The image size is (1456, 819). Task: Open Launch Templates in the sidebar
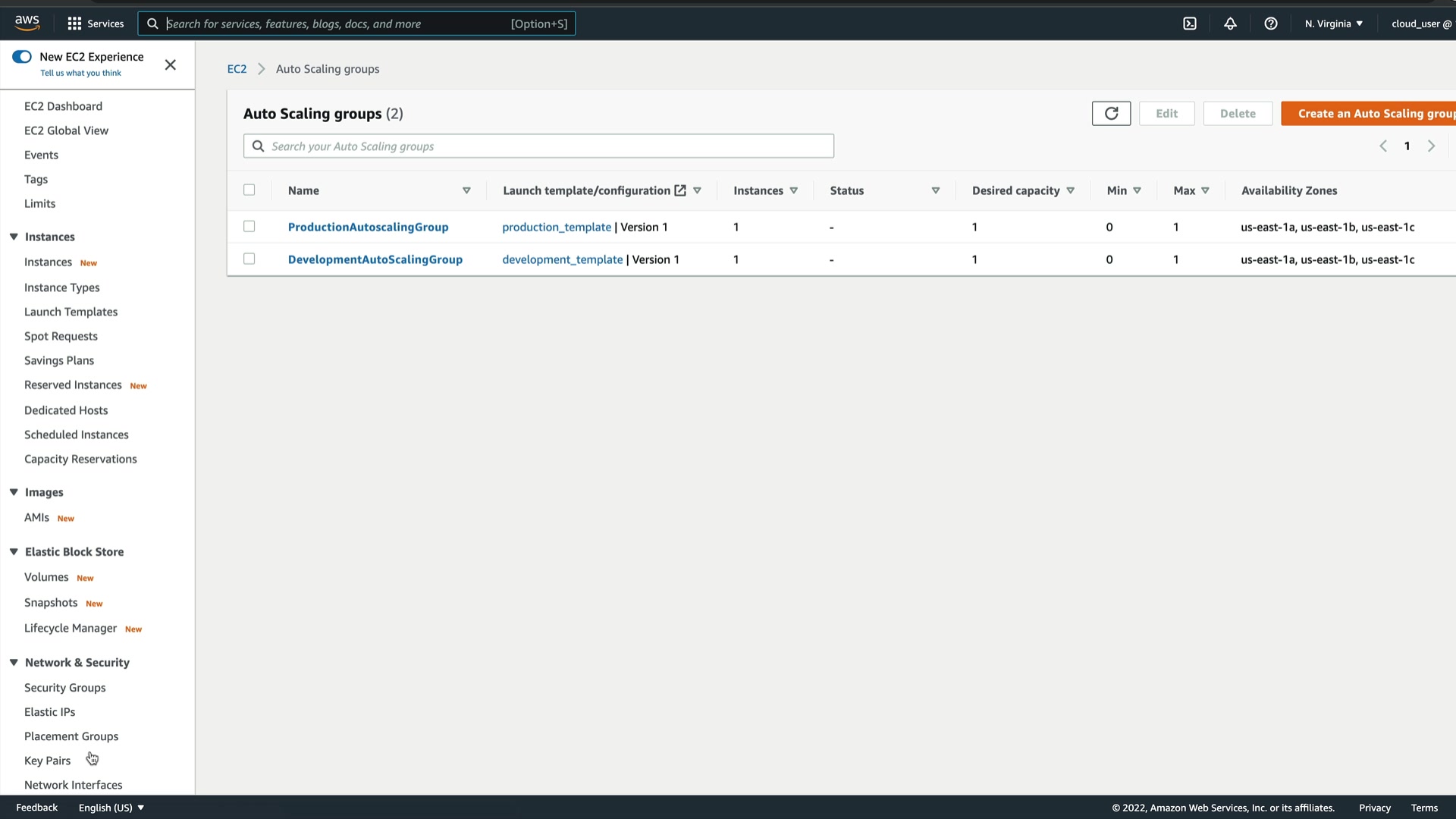point(71,312)
